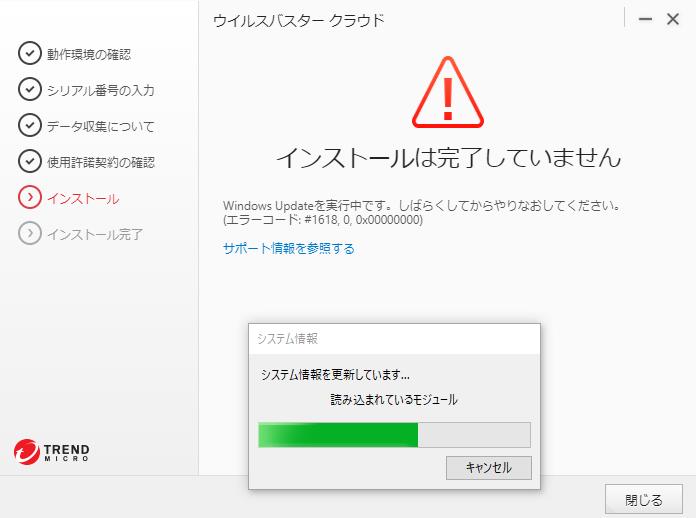Click the red warning triangle icon
The image size is (696, 518).
pos(448,92)
